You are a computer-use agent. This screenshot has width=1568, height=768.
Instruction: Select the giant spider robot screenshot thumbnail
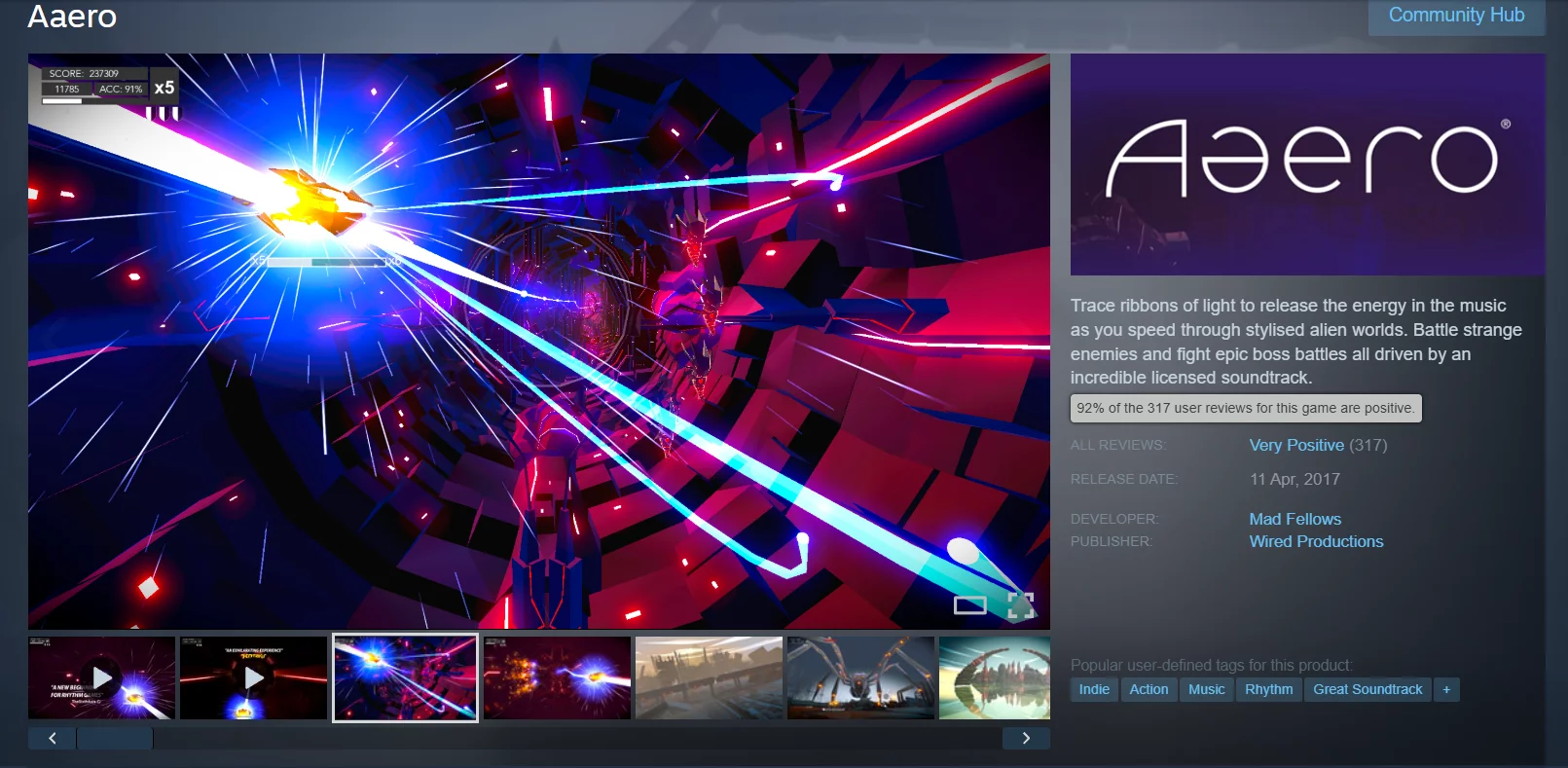[860, 677]
